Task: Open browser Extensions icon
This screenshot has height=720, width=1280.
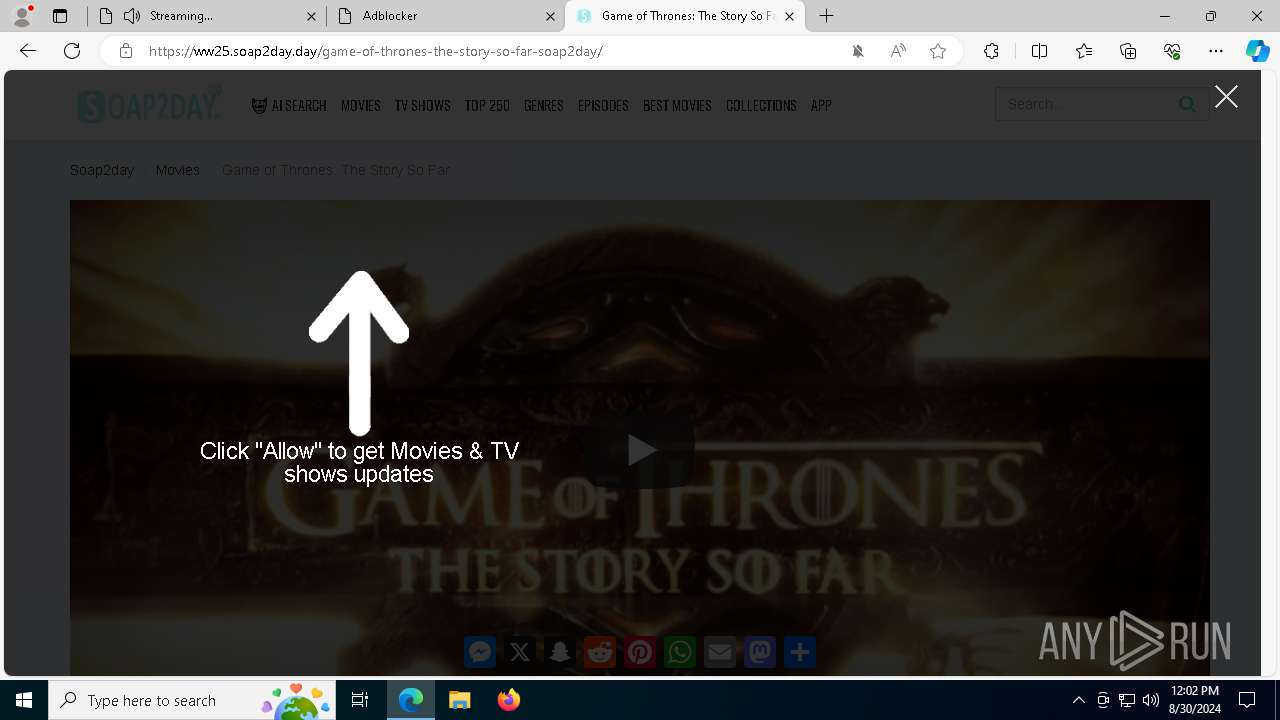Action: (991, 51)
